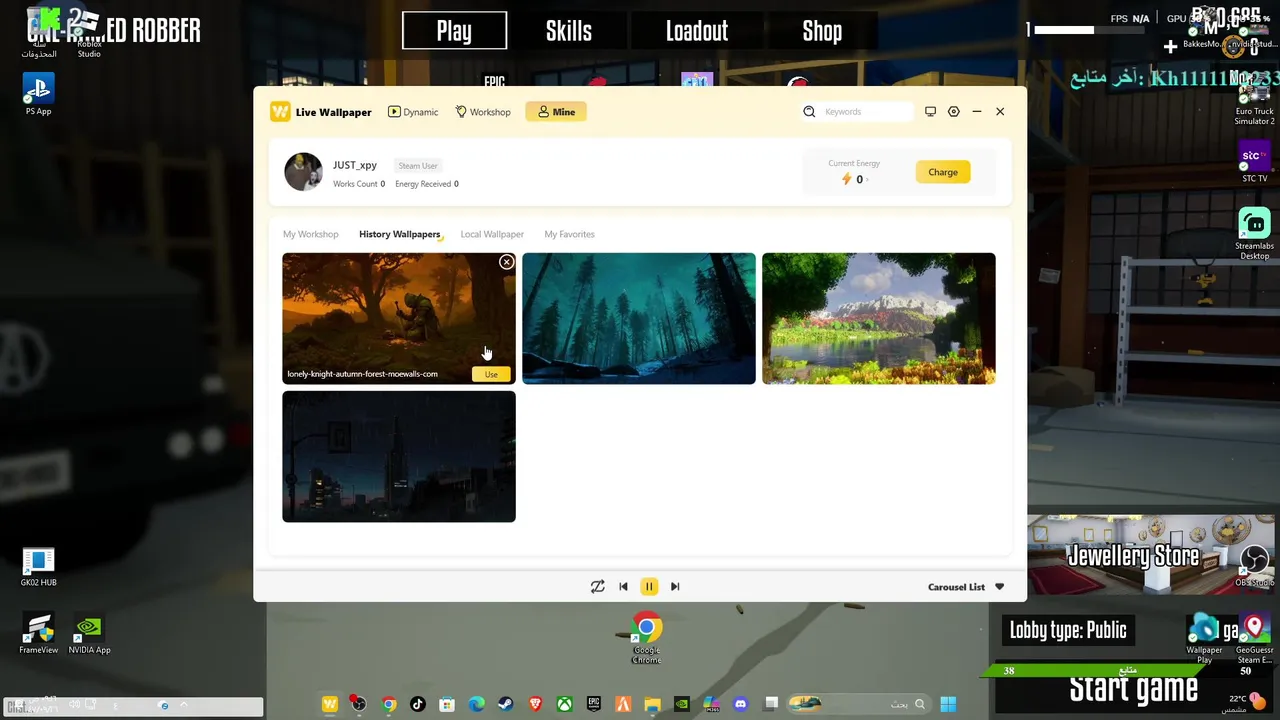
Task: Switch to the Workshop tab
Action: coord(483,112)
